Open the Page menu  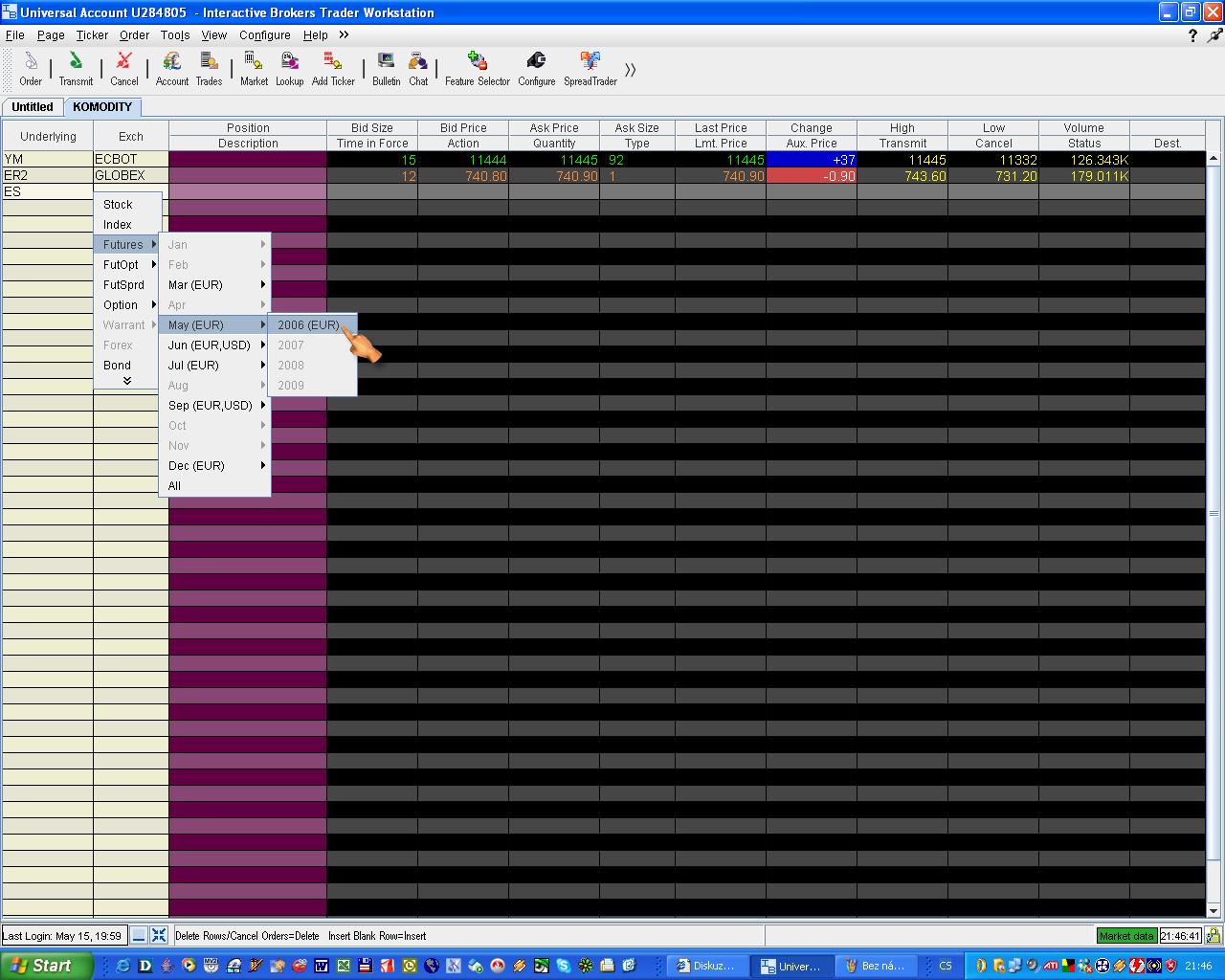pyautogui.click(x=51, y=35)
